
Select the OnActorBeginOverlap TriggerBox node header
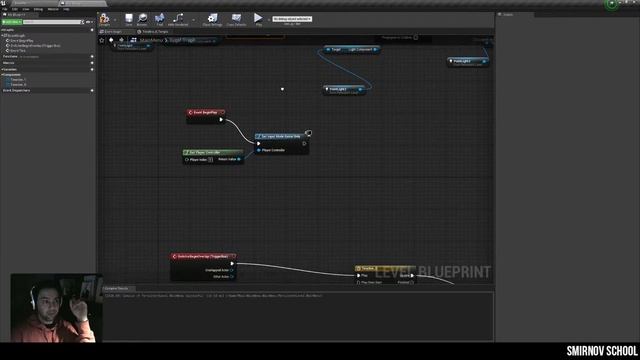(x=203, y=256)
